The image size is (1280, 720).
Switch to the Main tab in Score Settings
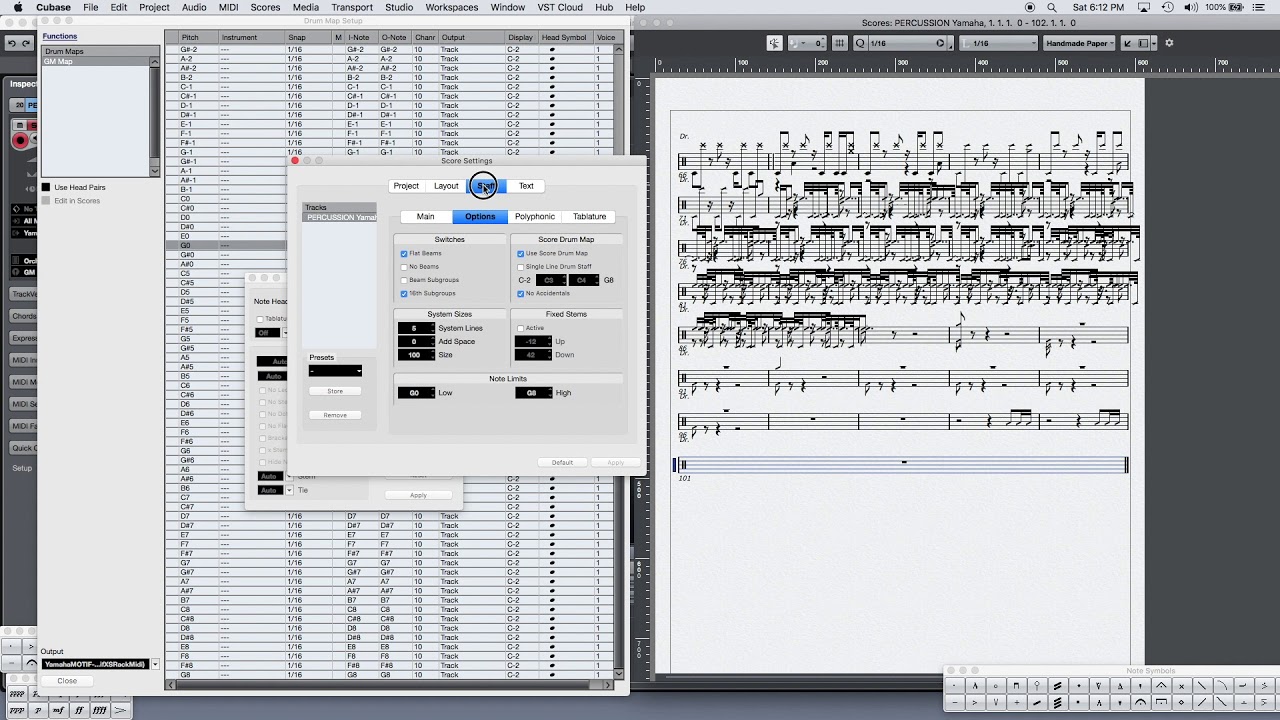coord(425,216)
